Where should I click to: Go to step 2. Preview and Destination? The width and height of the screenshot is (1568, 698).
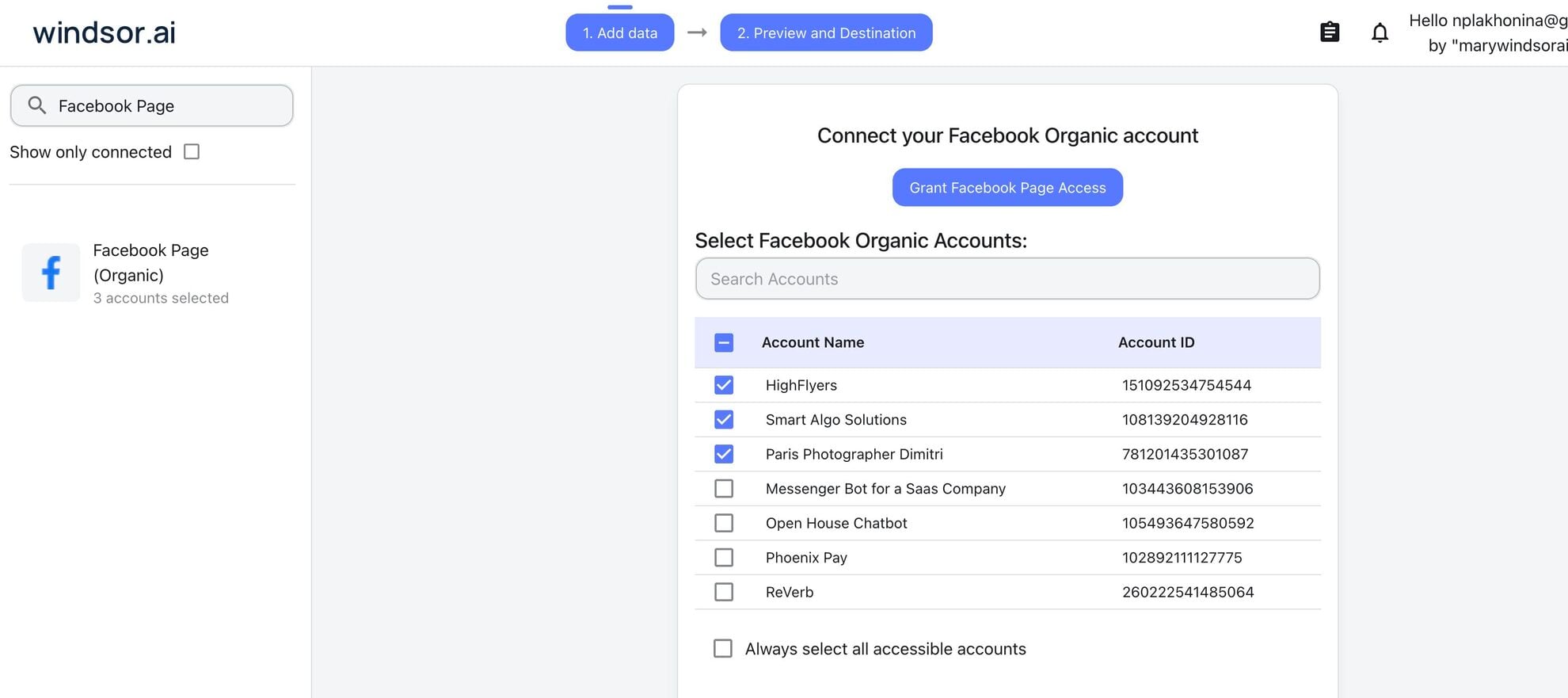point(826,32)
